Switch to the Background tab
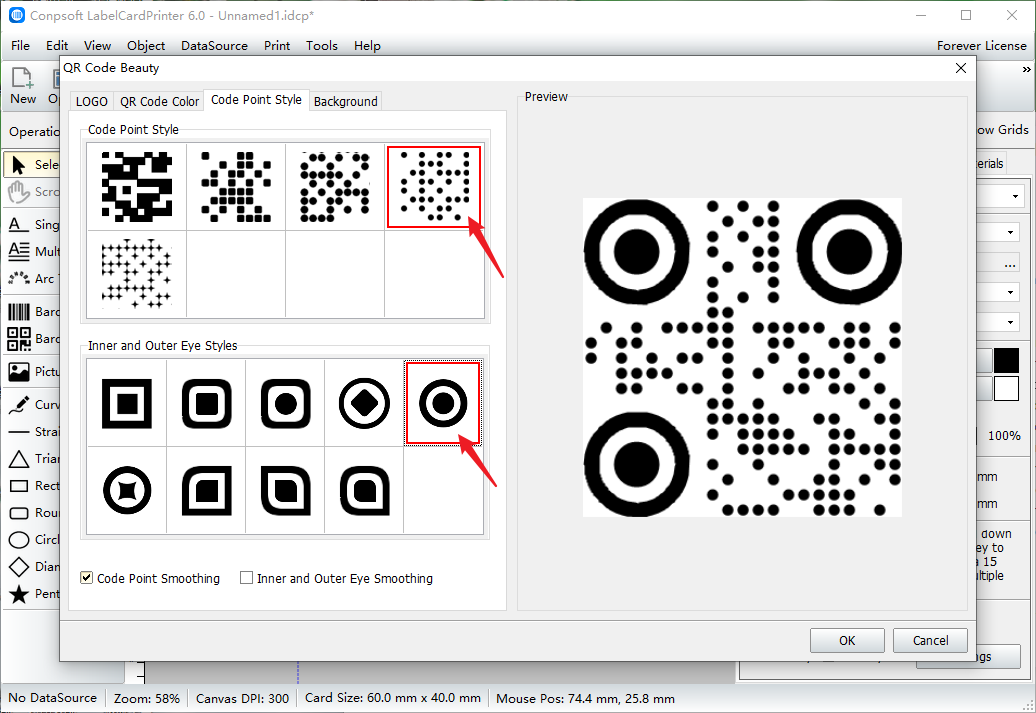Image resolution: width=1036 pixels, height=713 pixels. click(346, 101)
